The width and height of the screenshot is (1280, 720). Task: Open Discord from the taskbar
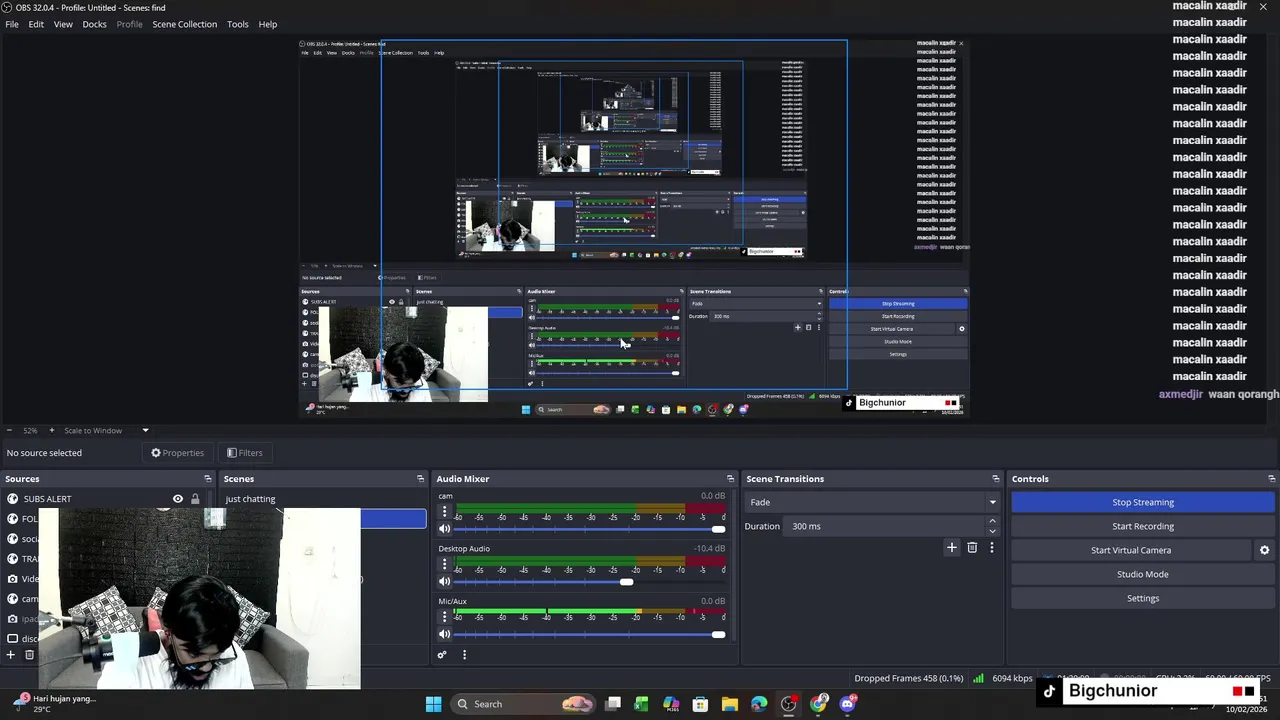pyautogui.click(x=848, y=704)
